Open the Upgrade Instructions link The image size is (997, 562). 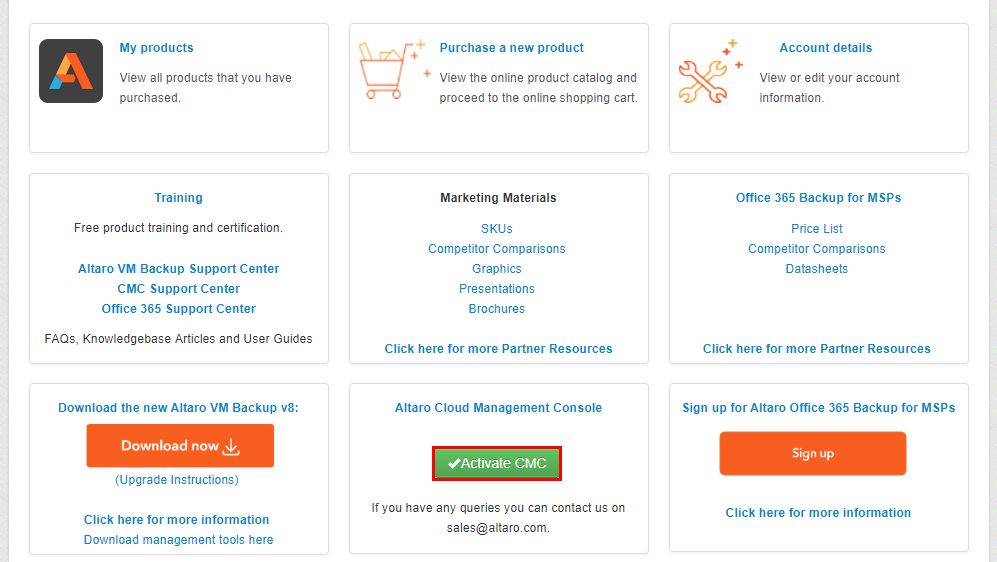click(x=177, y=480)
